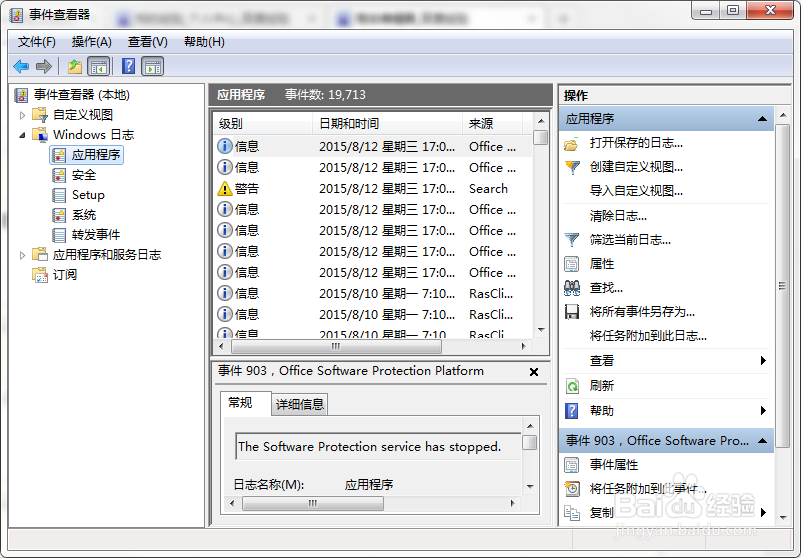
Task: Select the 警告 event from Search
Action: [x=372, y=189]
